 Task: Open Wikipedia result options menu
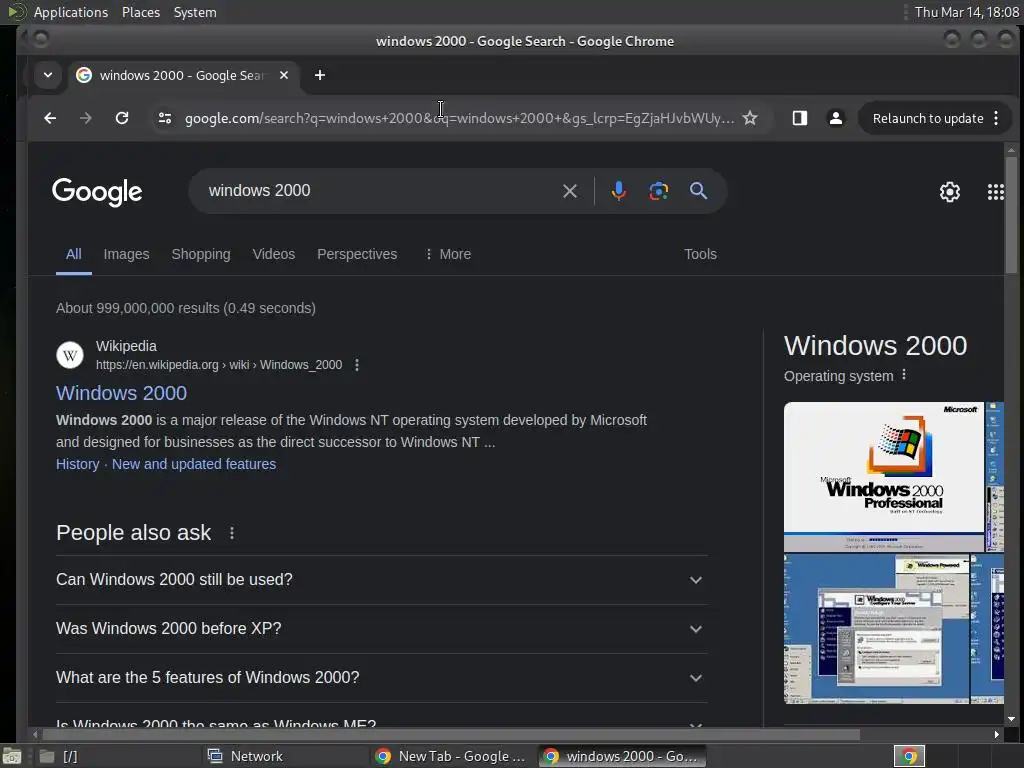click(357, 365)
